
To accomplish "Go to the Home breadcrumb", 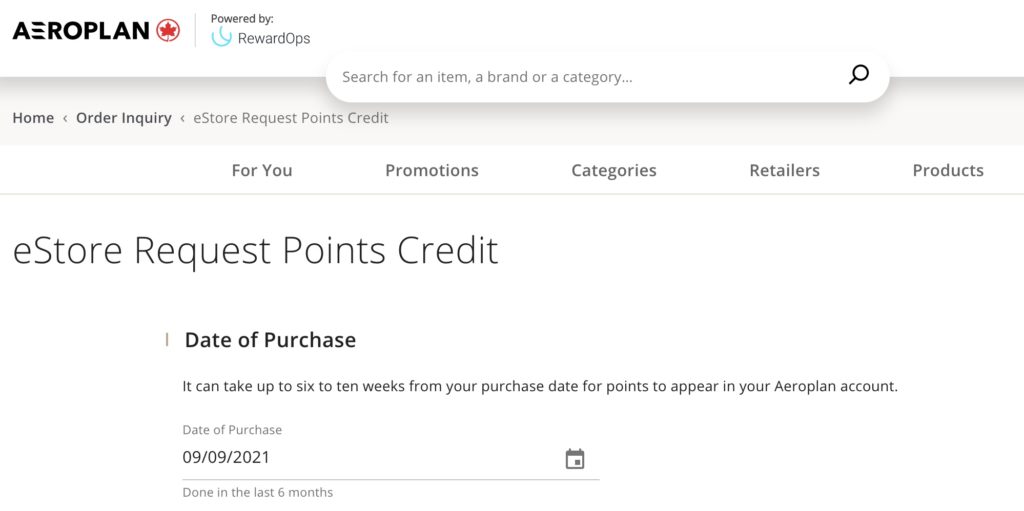I will (33, 118).
